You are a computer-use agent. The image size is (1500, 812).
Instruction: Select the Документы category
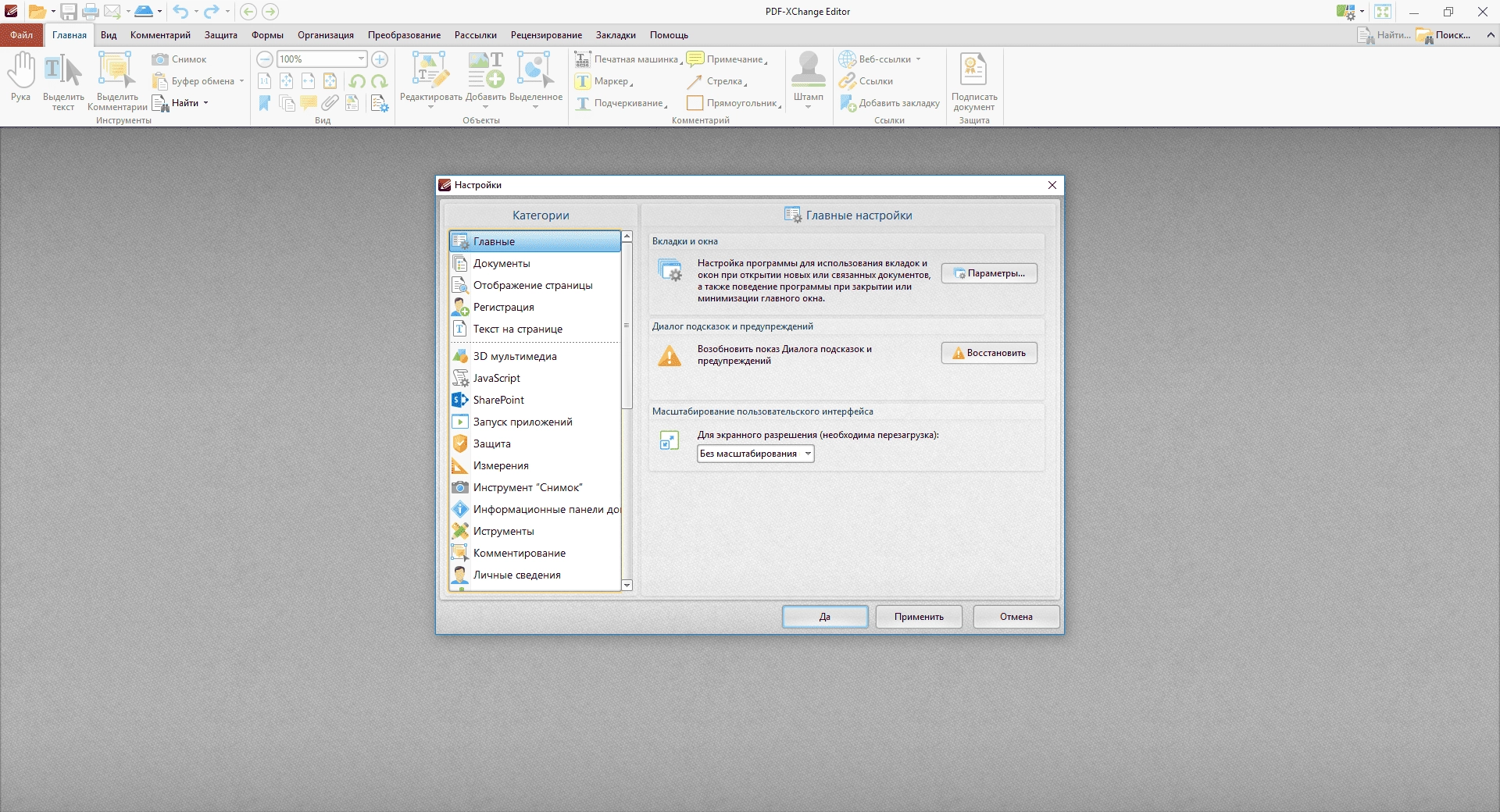[x=535, y=263]
